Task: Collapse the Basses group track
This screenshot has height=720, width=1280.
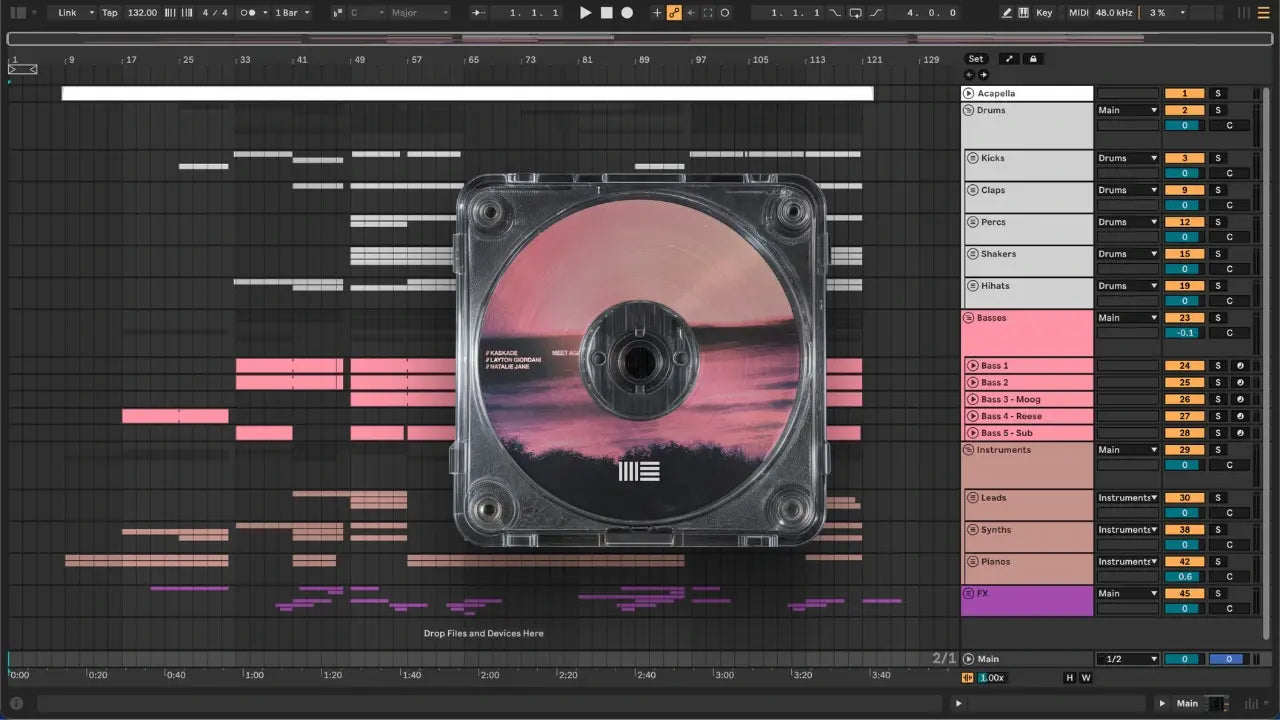Action: click(969, 318)
